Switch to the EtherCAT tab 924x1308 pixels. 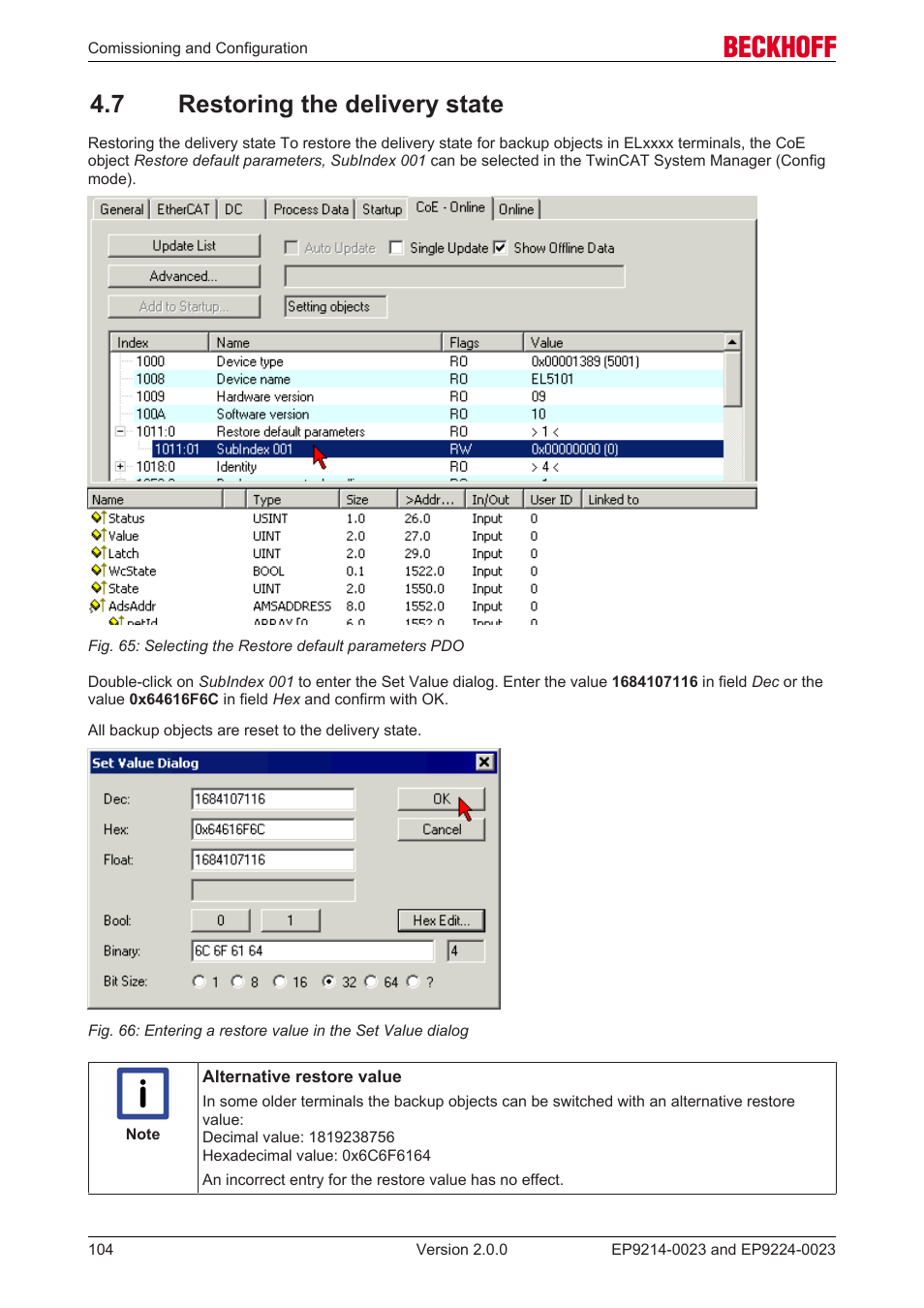(x=183, y=209)
